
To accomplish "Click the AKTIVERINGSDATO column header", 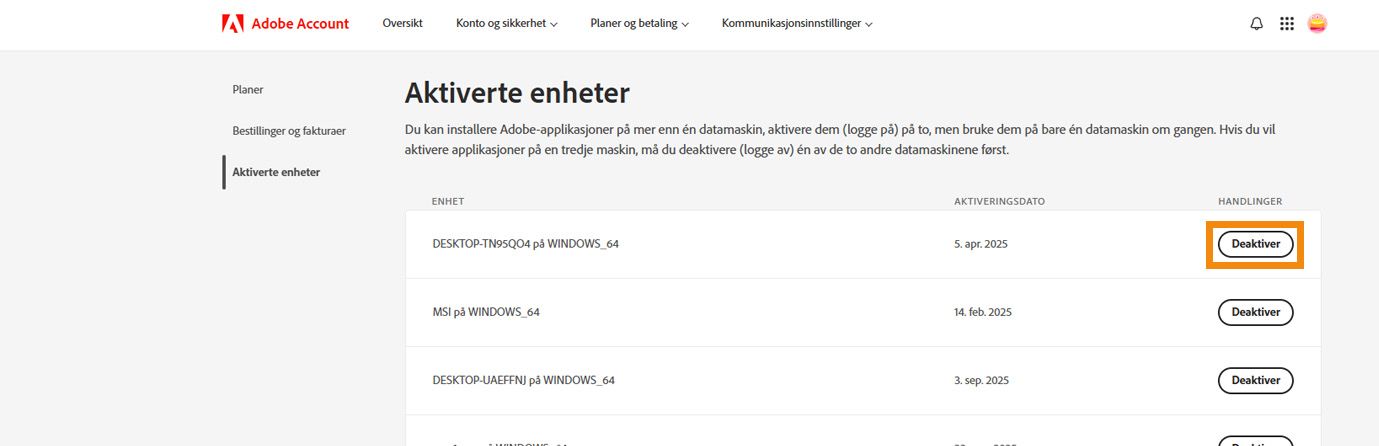I will [x=999, y=201].
